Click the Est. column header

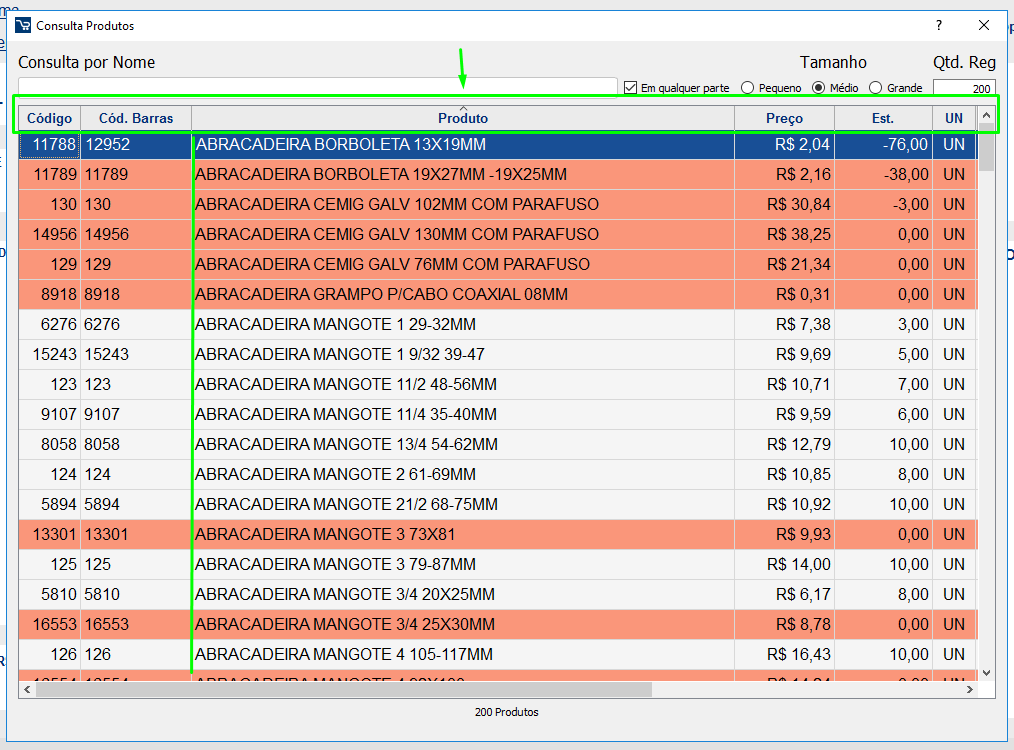click(x=883, y=118)
